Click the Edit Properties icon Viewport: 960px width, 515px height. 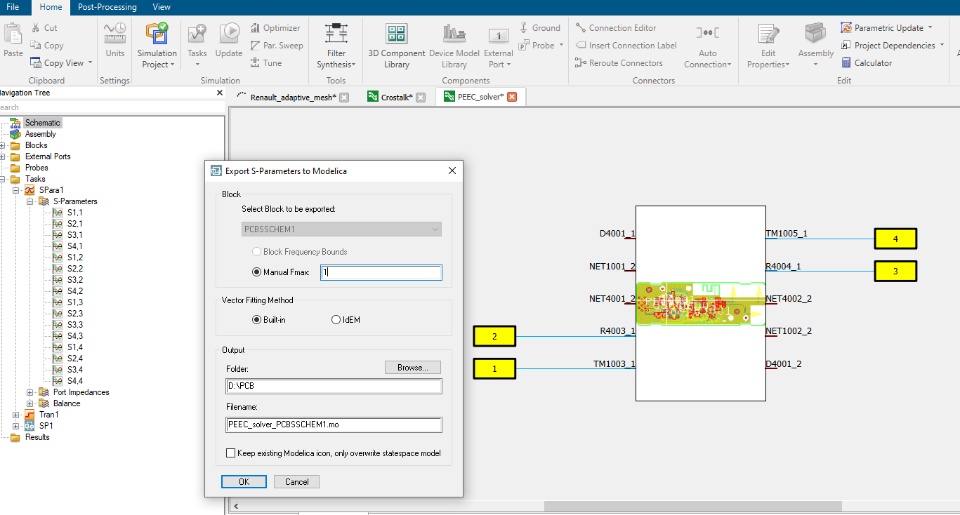coord(768,34)
